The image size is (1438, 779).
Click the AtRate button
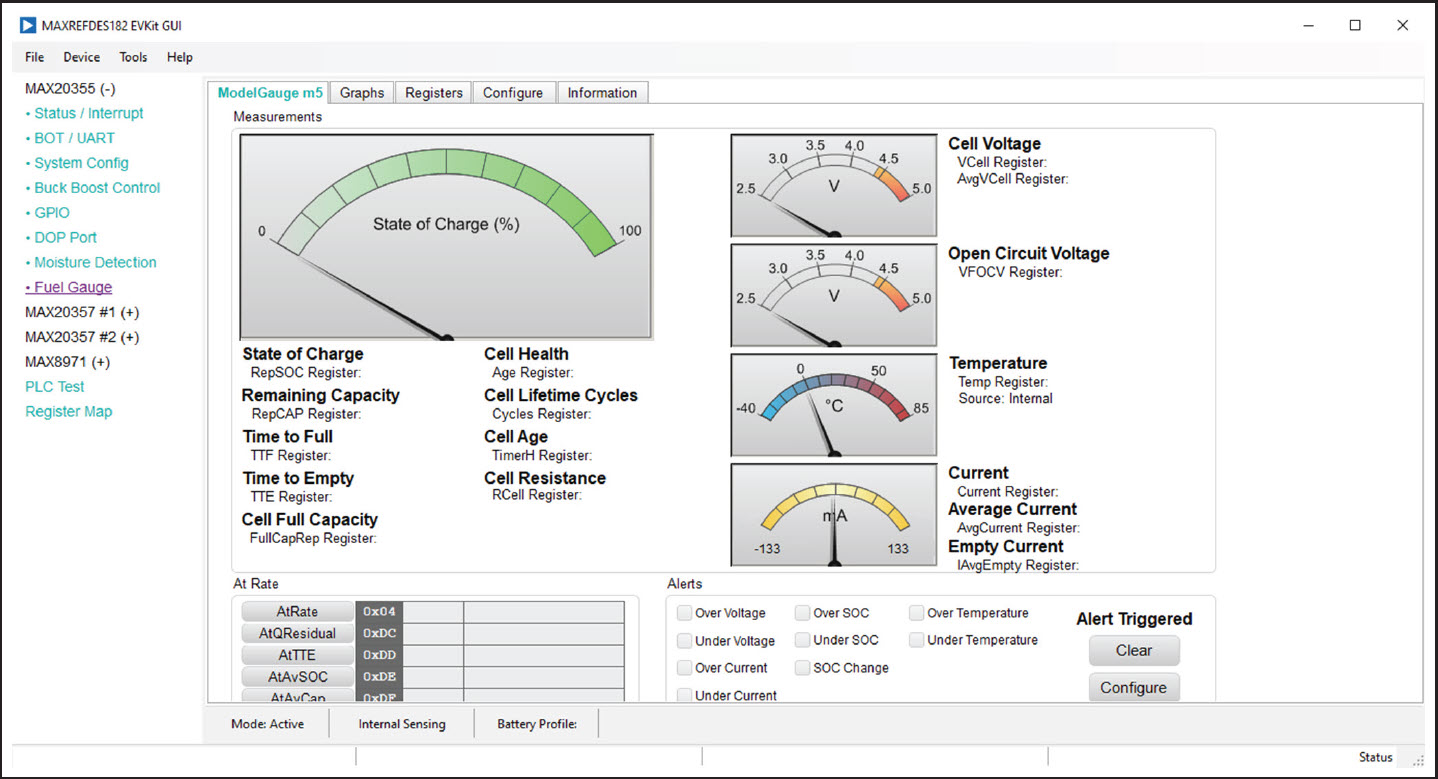point(297,612)
